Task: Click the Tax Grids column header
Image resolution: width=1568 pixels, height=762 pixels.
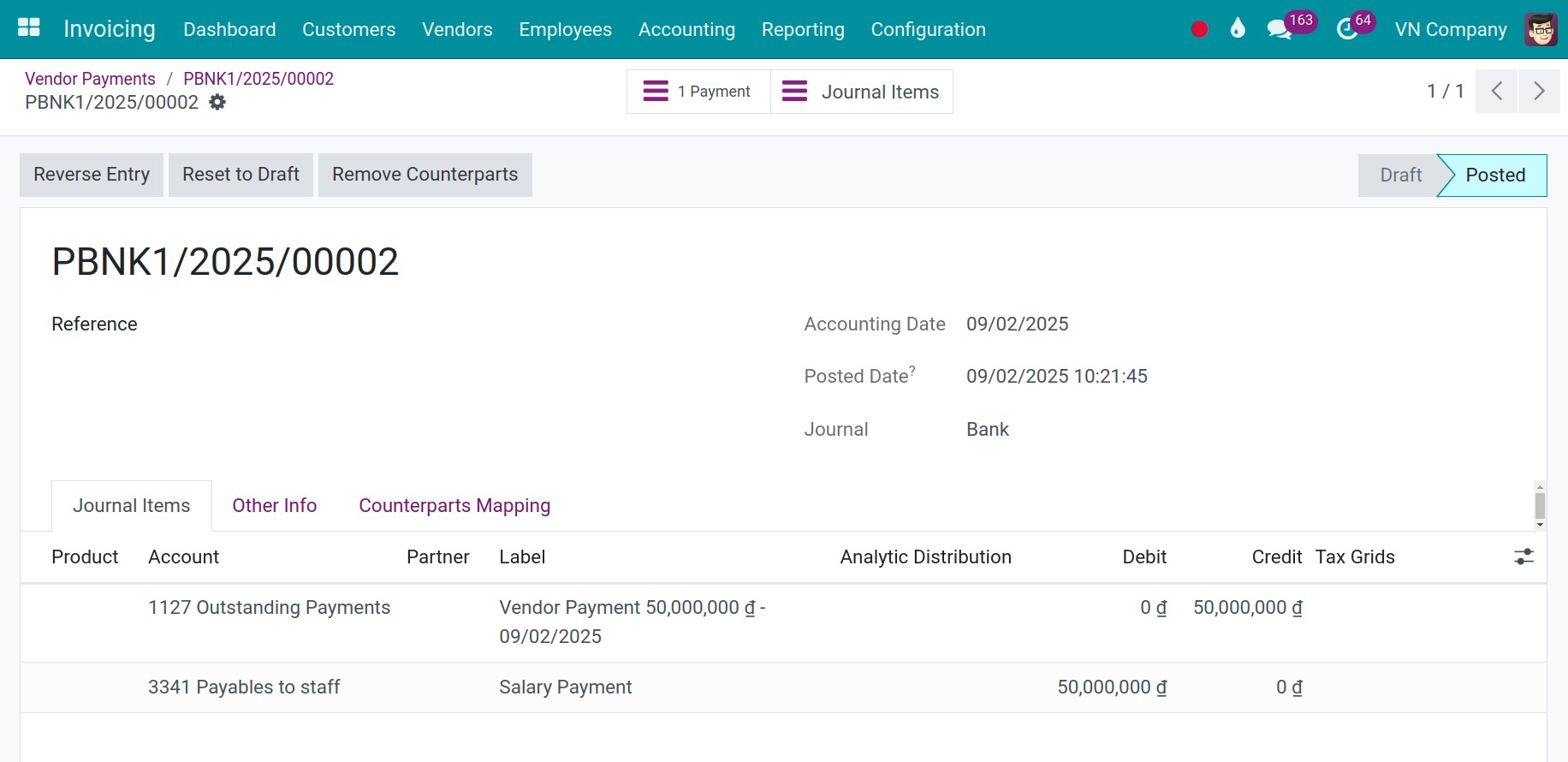Action: (1355, 557)
